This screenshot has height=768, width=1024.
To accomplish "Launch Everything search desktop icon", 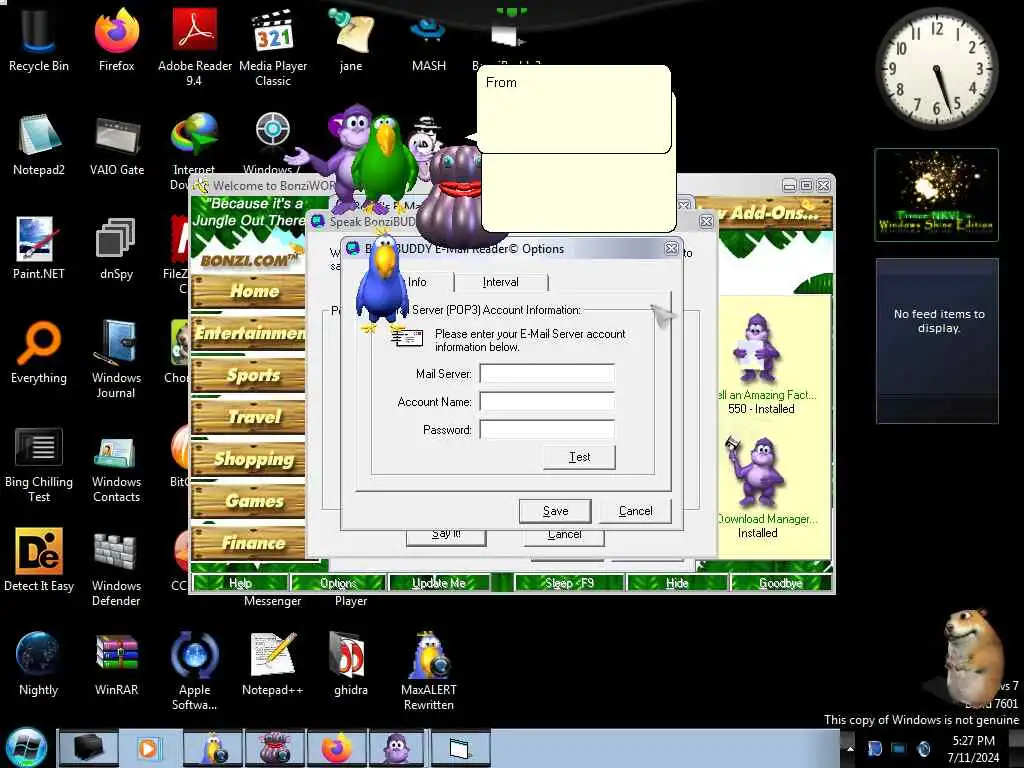I will coord(39,353).
